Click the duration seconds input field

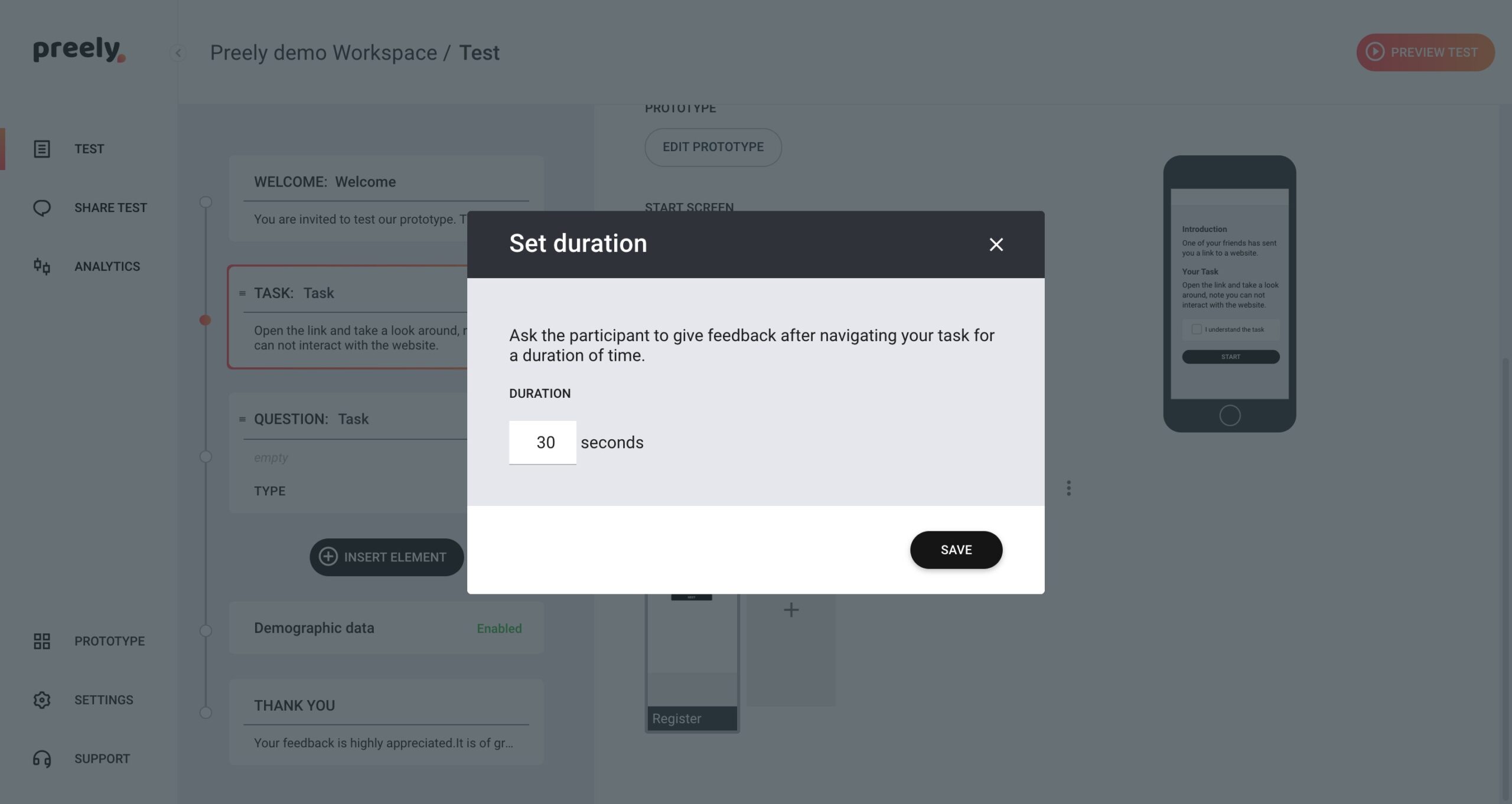point(542,442)
